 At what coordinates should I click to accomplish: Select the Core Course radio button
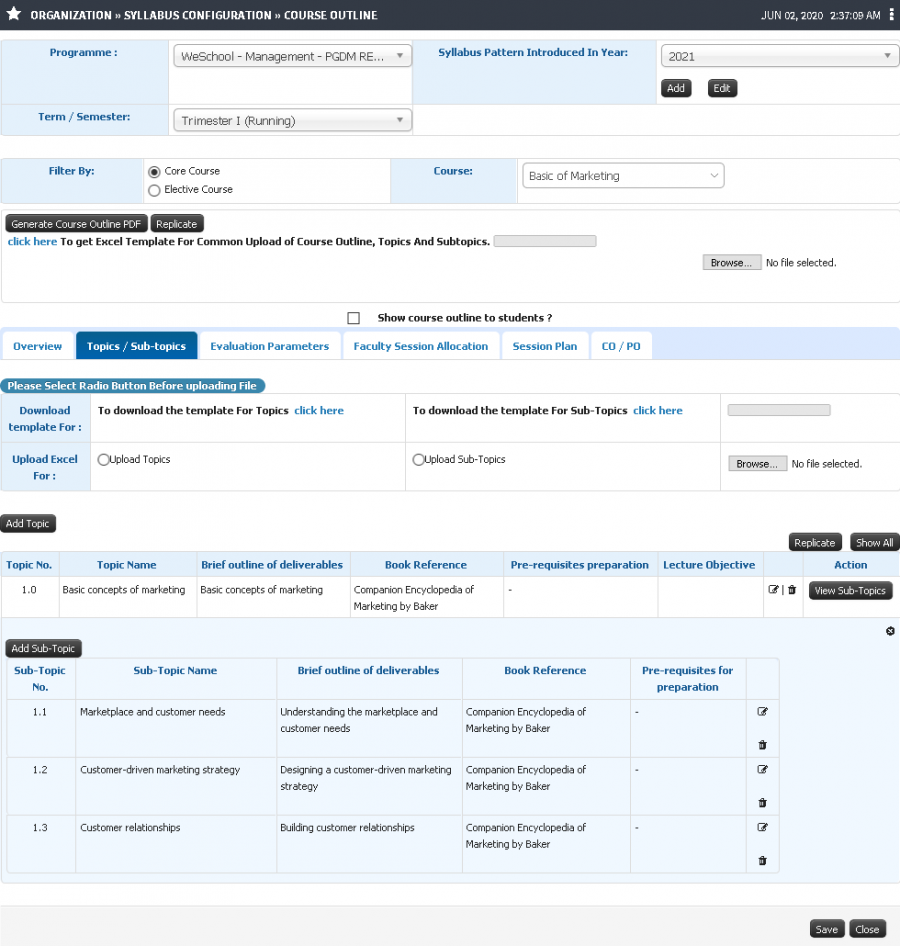pyautogui.click(x=154, y=172)
